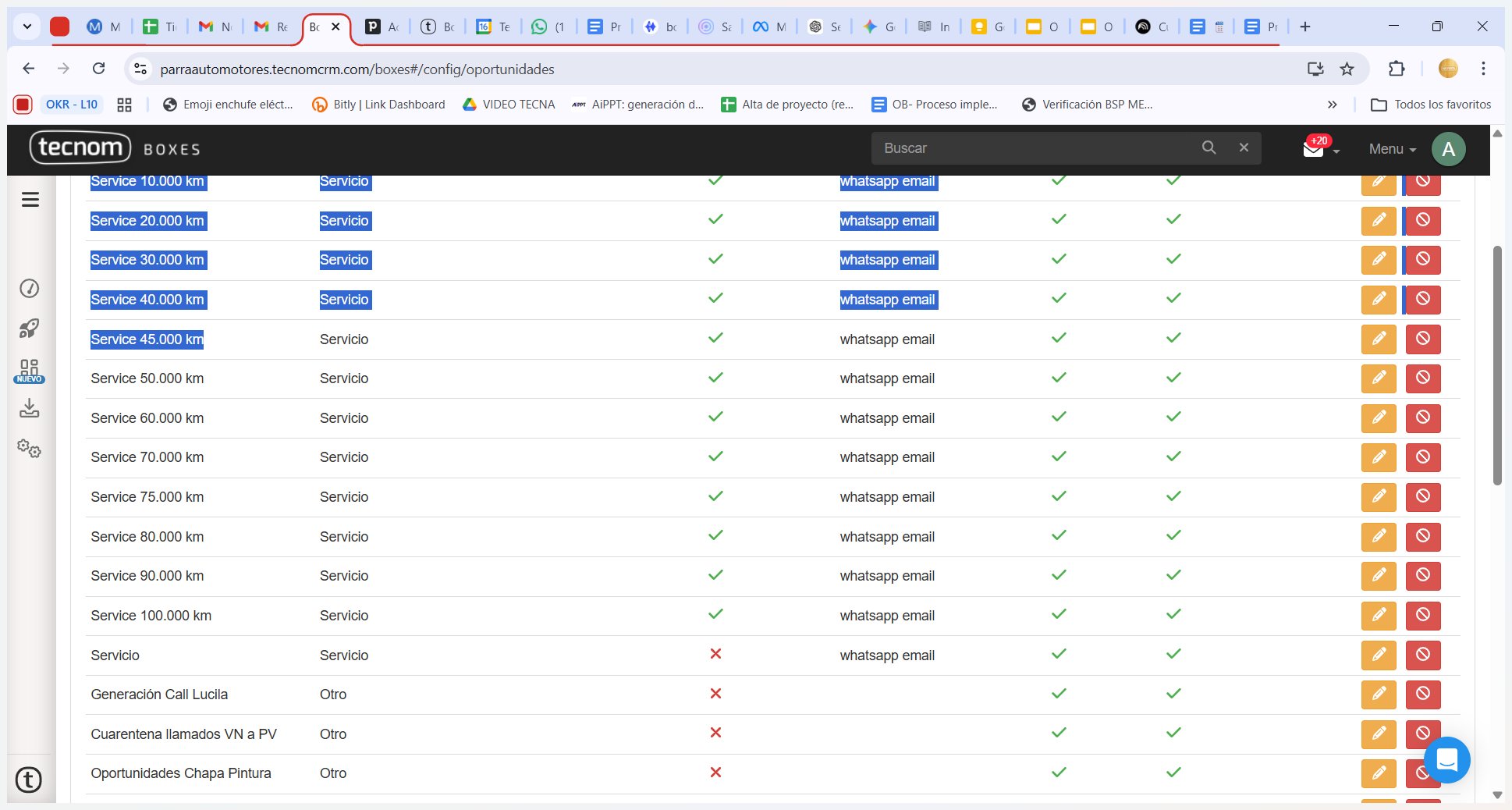The image size is (1512, 810).
Task: Click the Intercom chat bubble
Action: [x=1446, y=759]
